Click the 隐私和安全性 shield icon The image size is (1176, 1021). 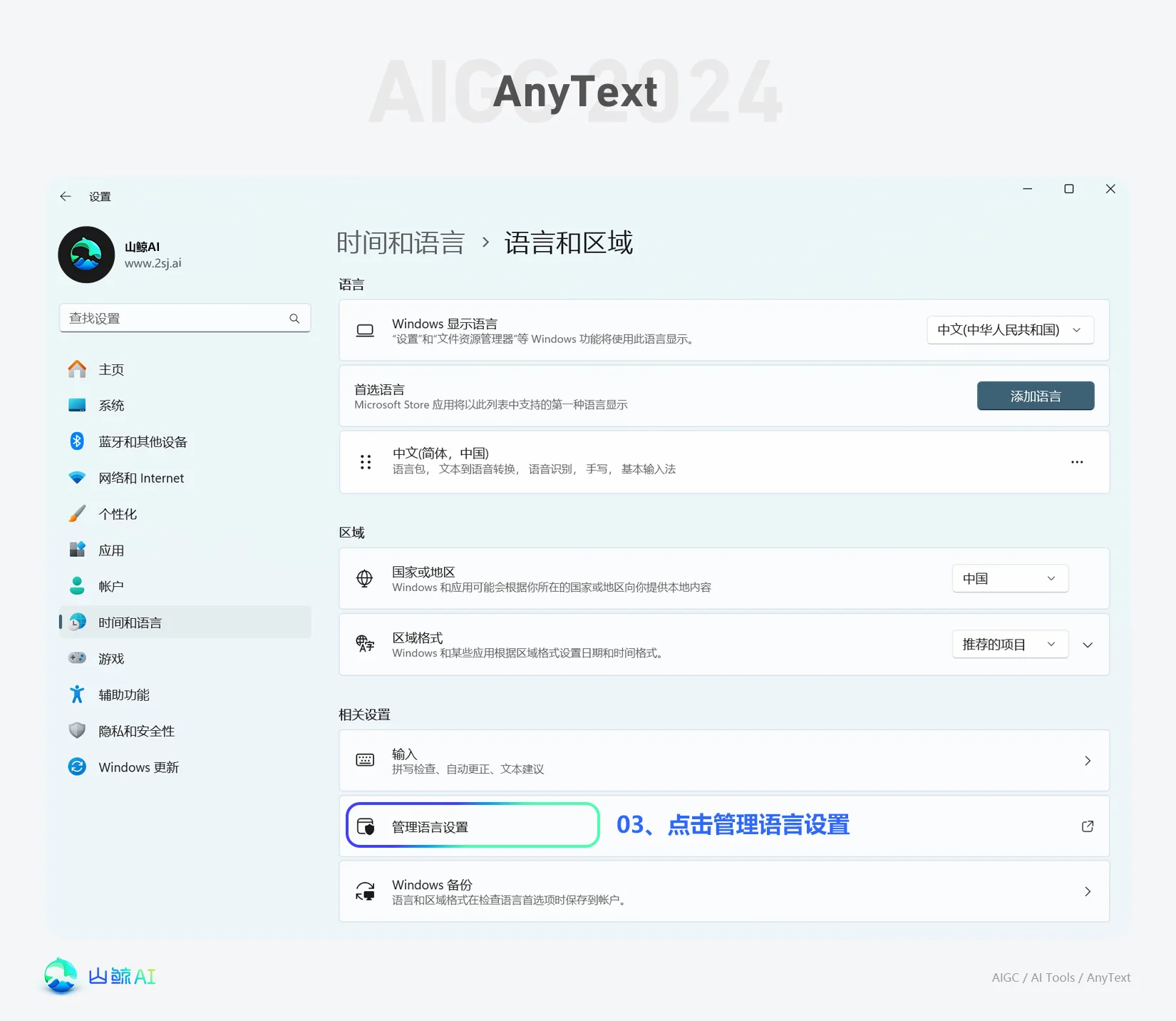click(77, 731)
